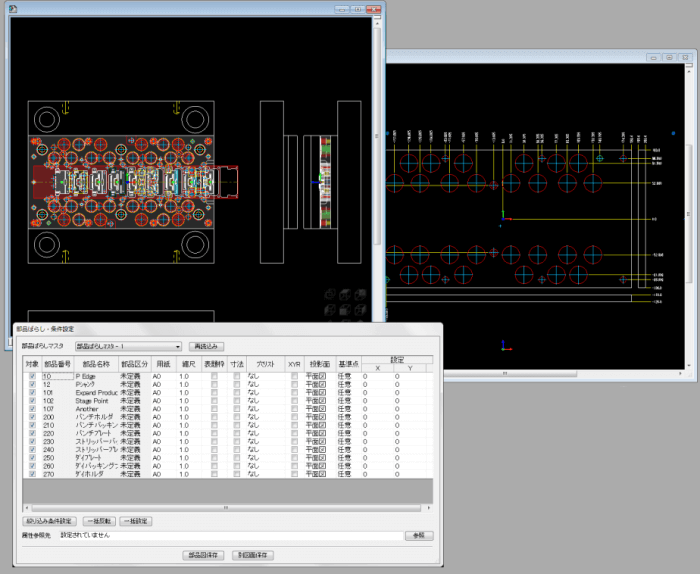Click the 一括設定 button
Image resolution: width=700 pixels, height=574 pixels.
click(x=136, y=521)
